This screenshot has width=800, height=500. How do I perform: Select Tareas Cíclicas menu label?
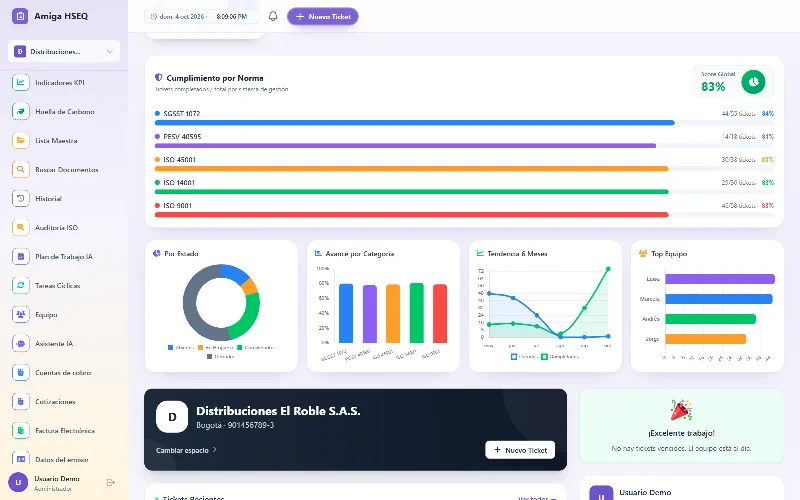[x=58, y=286]
